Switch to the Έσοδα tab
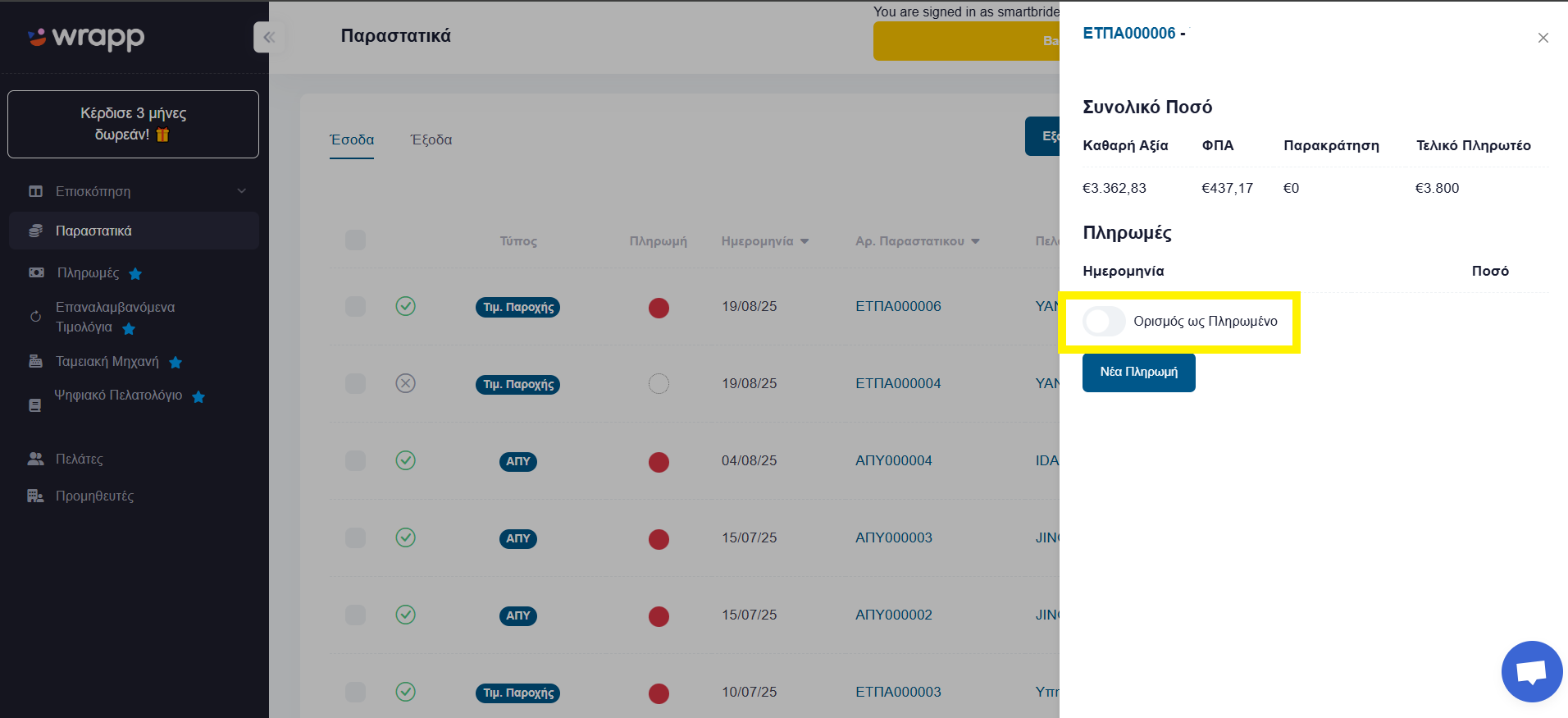 point(352,139)
